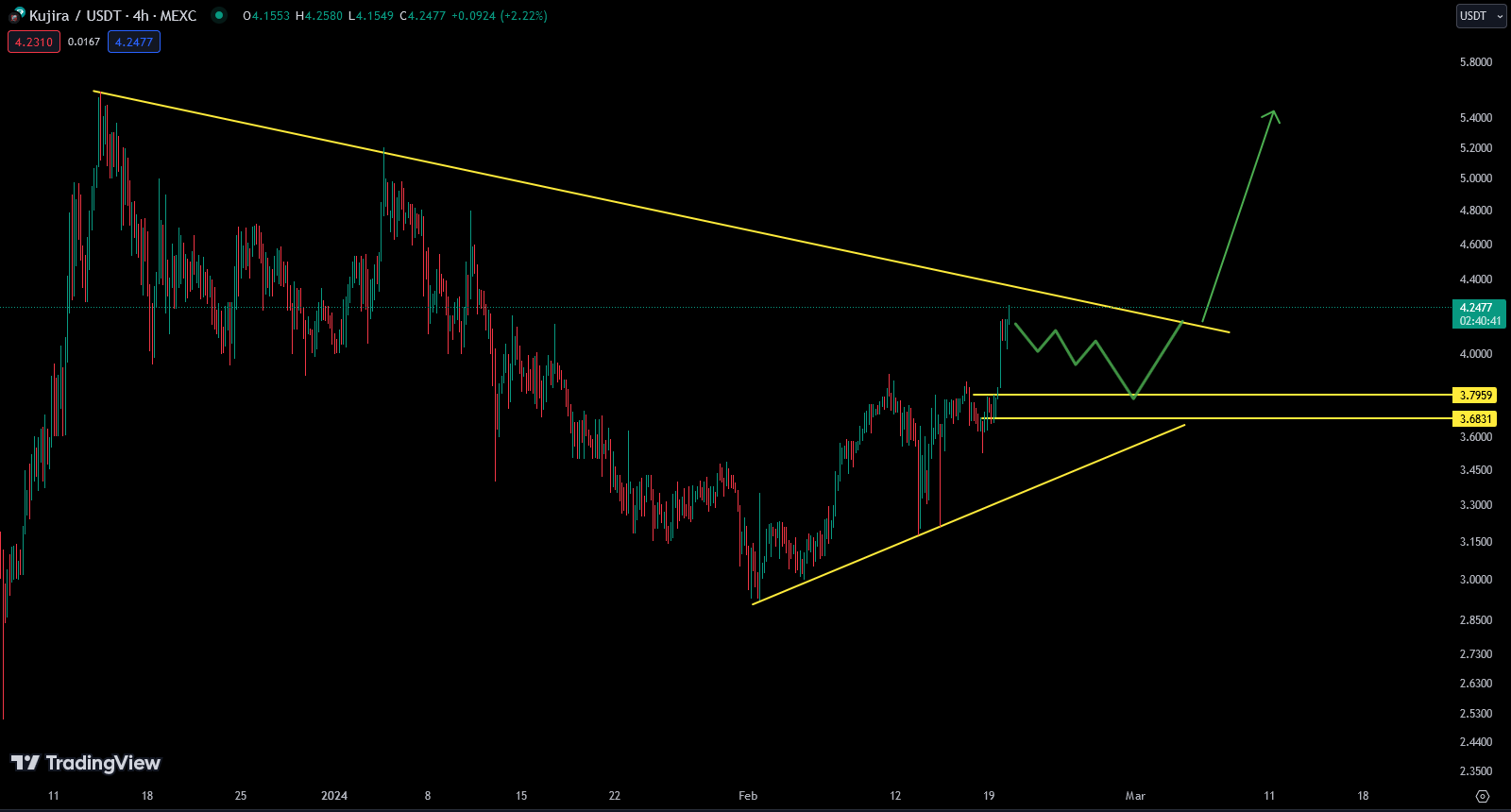Click the 5.0000 price axis label
Image resolution: width=1511 pixels, height=812 pixels.
click(x=1476, y=178)
